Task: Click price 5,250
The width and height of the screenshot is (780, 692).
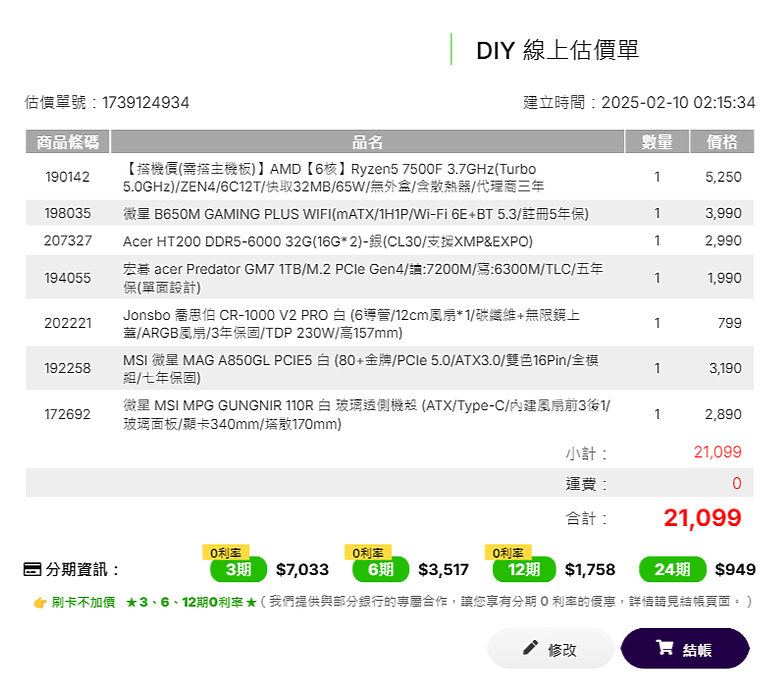Action: point(723,177)
